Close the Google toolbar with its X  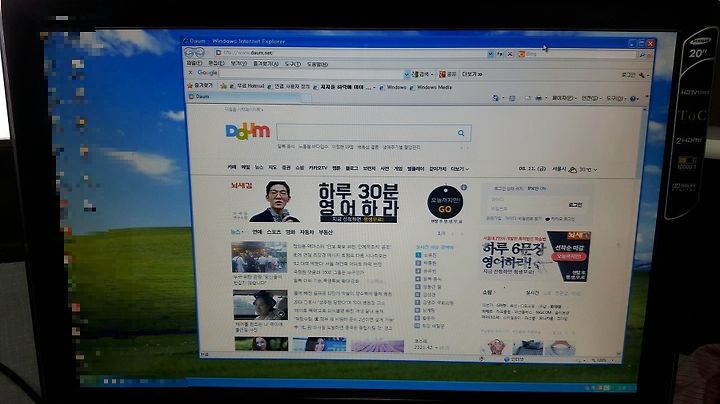pyautogui.click(x=191, y=73)
